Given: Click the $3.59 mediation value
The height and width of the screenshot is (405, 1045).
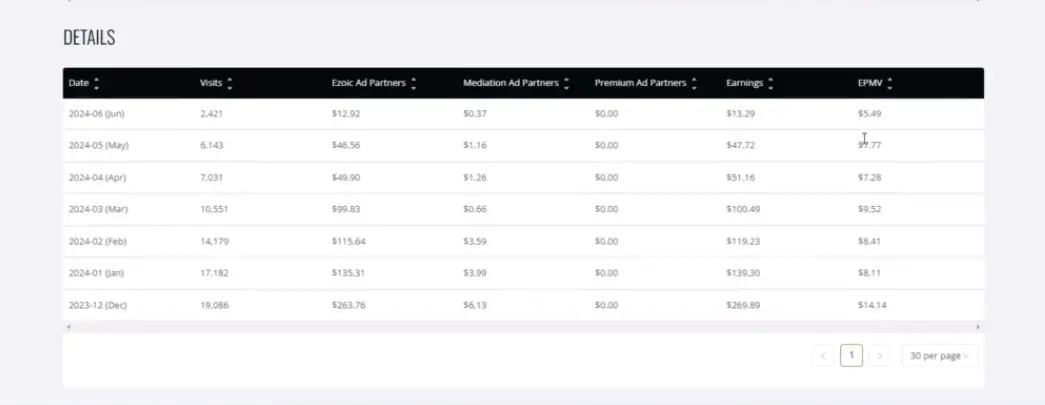Looking at the screenshot, I should coord(475,241).
